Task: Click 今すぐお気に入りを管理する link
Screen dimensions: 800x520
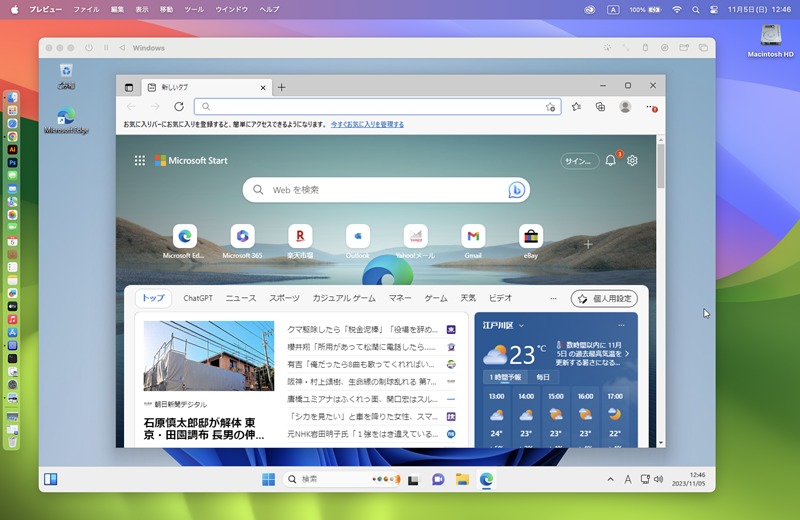Action: click(367, 124)
